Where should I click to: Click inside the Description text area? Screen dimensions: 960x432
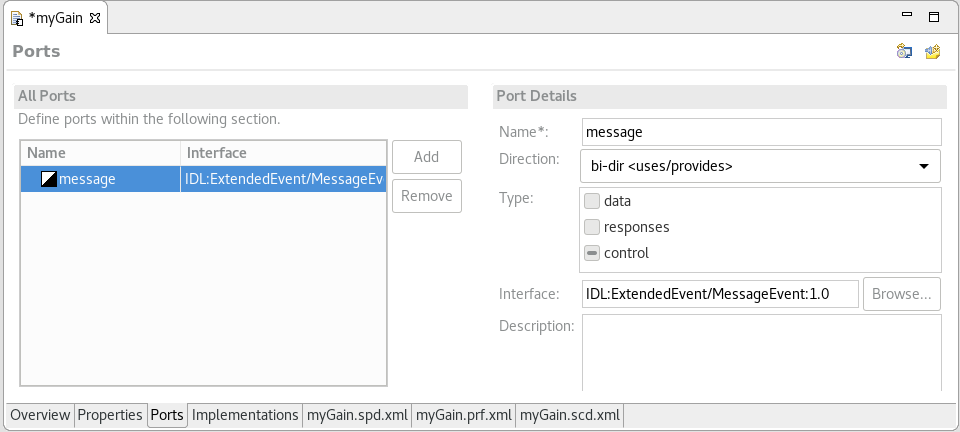click(761, 352)
